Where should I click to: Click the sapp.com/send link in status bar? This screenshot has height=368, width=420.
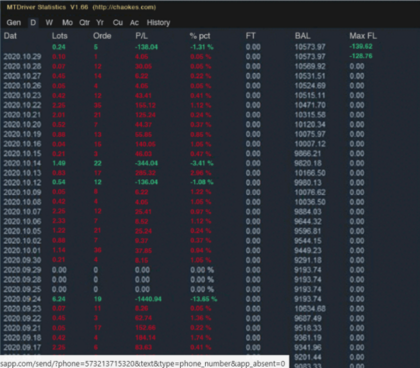point(143,363)
